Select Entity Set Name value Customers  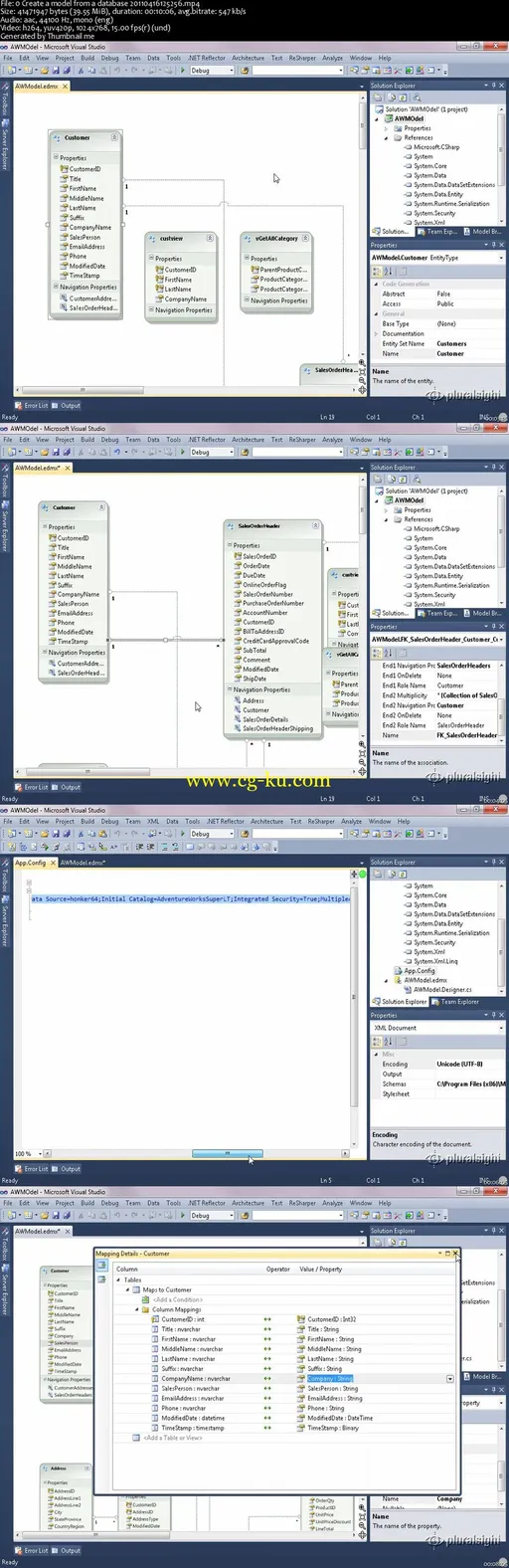tap(451, 343)
